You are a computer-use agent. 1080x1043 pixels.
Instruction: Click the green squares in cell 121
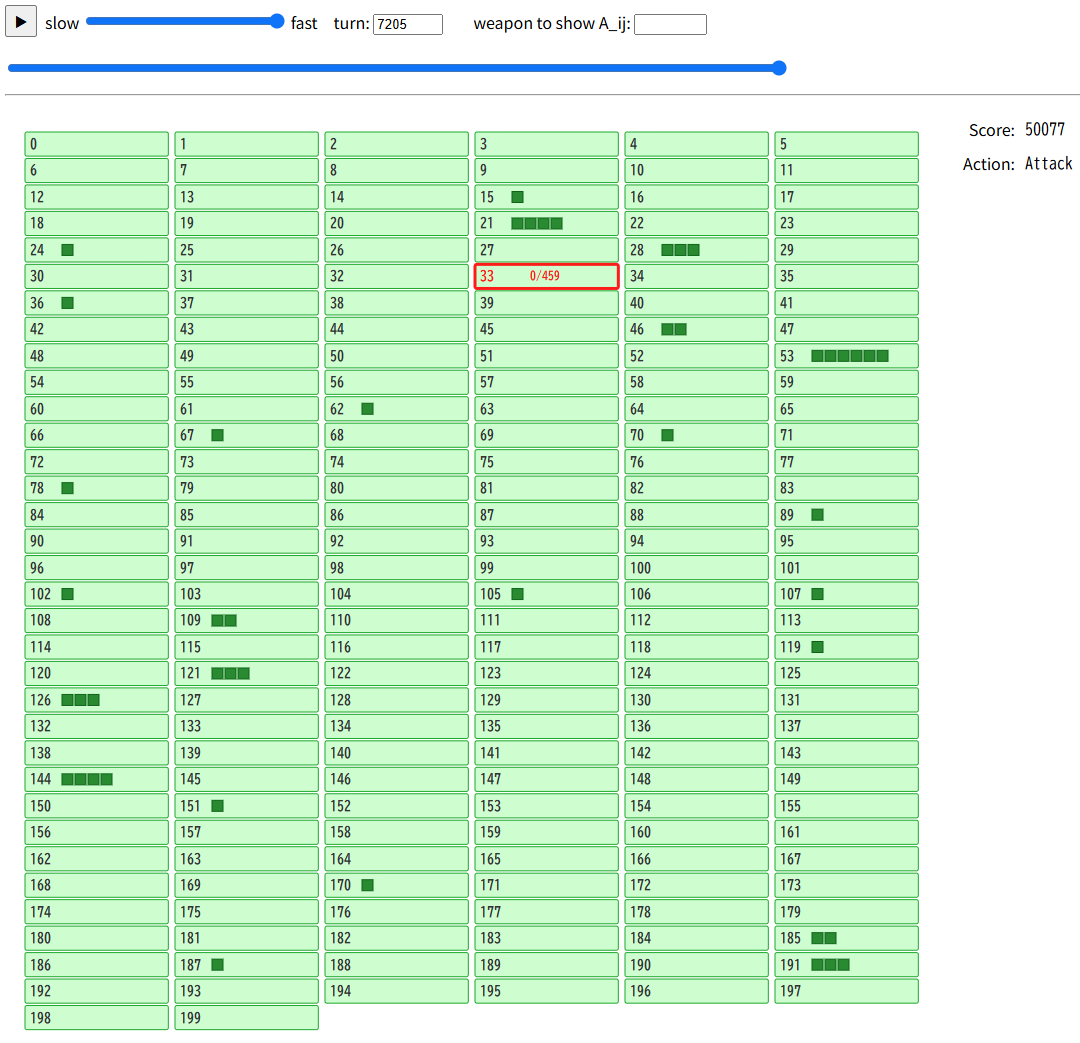(x=231, y=674)
